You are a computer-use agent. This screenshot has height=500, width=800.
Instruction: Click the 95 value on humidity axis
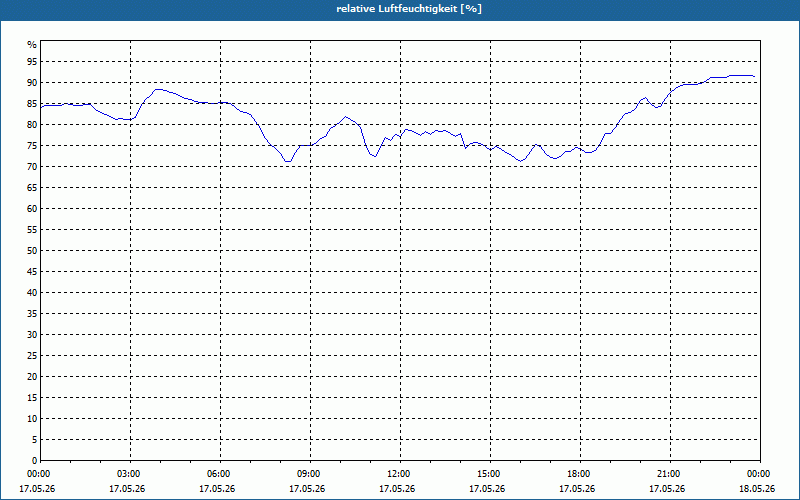(x=32, y=62)
